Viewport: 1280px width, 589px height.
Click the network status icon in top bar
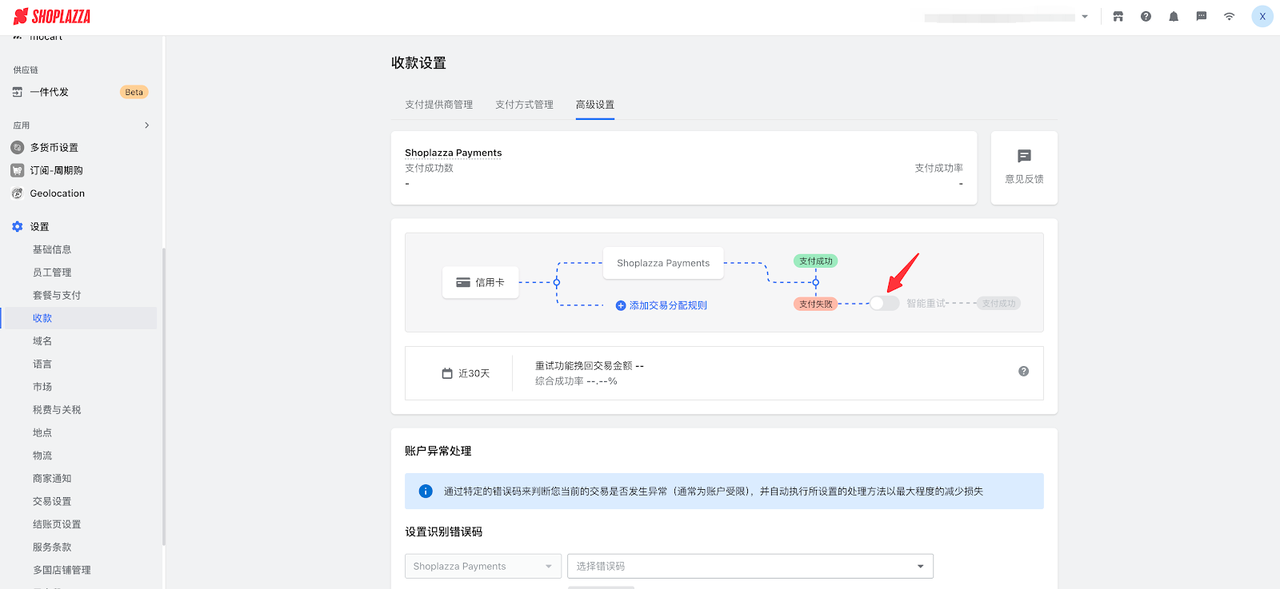pyautogui.click(x=1228, y=16)
